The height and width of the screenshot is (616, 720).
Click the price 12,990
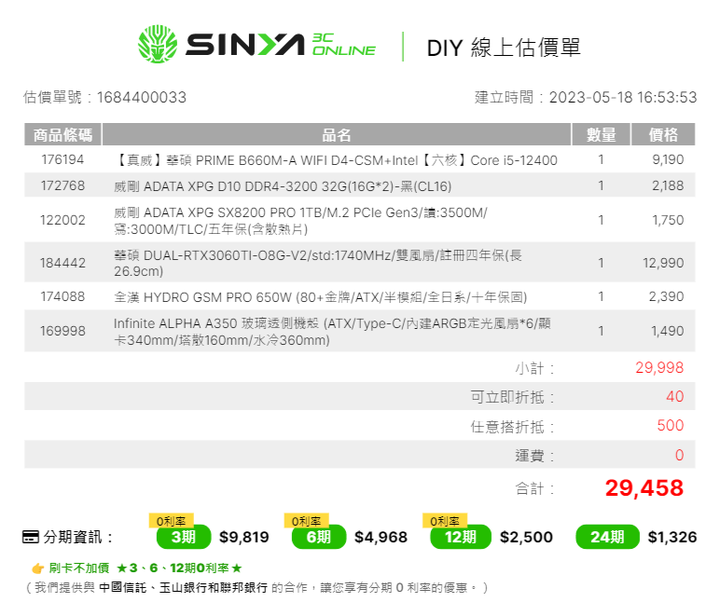click(x=664, y=263)
